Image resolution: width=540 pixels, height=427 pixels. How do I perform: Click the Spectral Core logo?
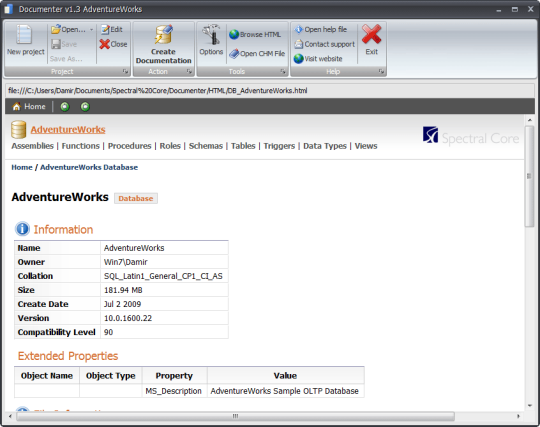click(x=470, y=137)
